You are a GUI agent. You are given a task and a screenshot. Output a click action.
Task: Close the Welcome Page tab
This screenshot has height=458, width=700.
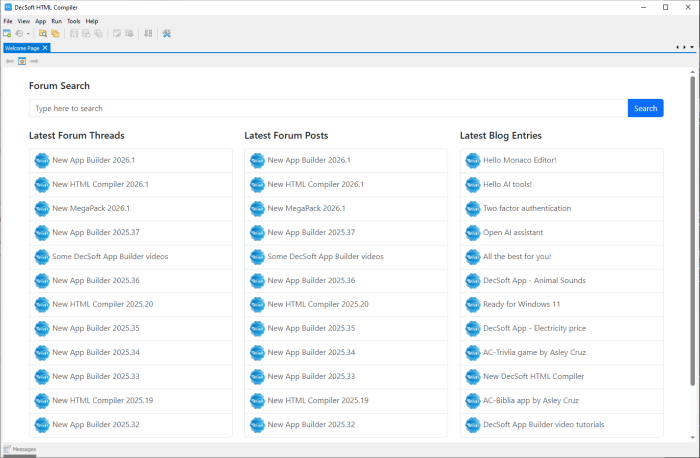[45, 48]
